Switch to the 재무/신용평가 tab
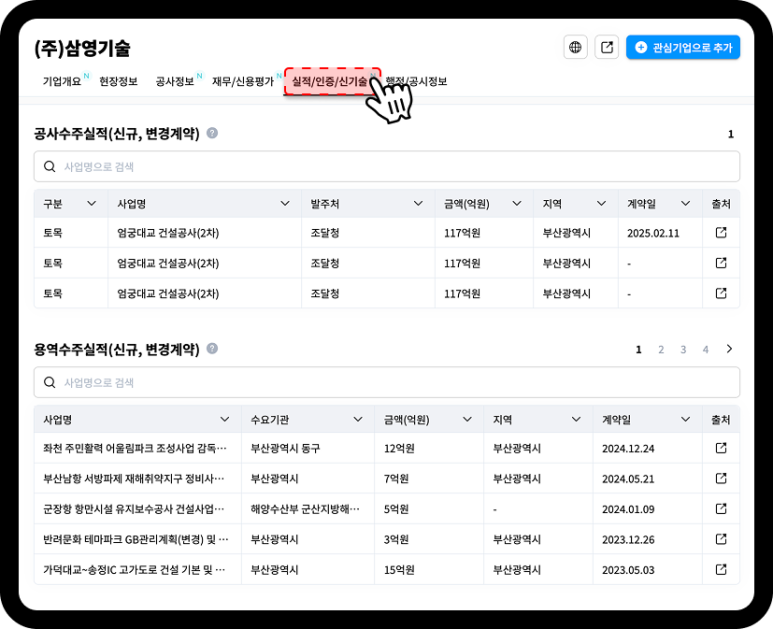The height and width of the screenshot is (629, 773). tap(243, 81)
